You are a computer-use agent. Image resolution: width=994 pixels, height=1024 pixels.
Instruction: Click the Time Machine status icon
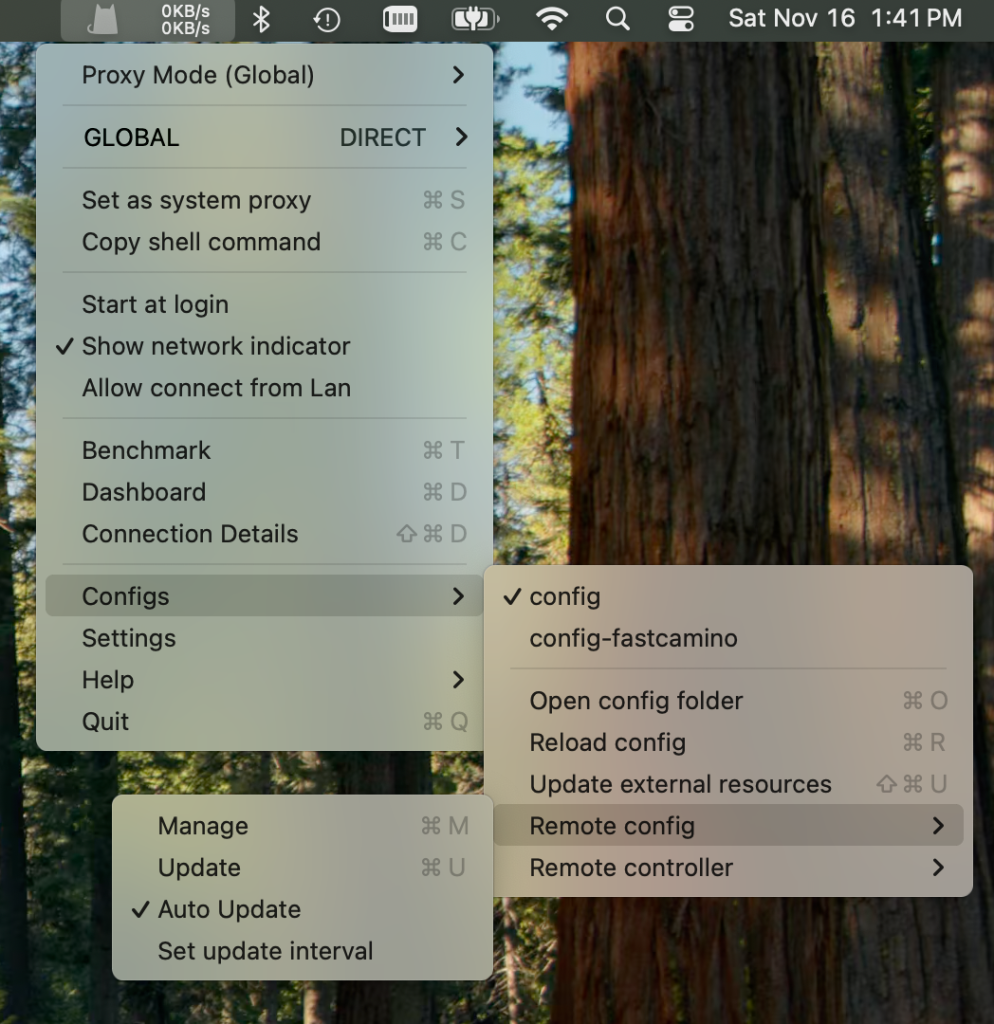click(327, 19)
